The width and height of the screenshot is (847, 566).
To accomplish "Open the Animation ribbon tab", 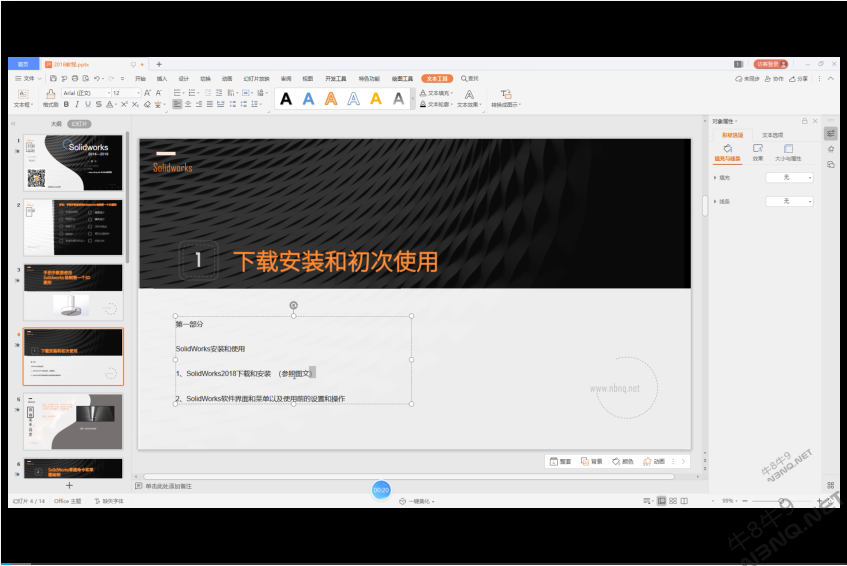I will point(227,79).
